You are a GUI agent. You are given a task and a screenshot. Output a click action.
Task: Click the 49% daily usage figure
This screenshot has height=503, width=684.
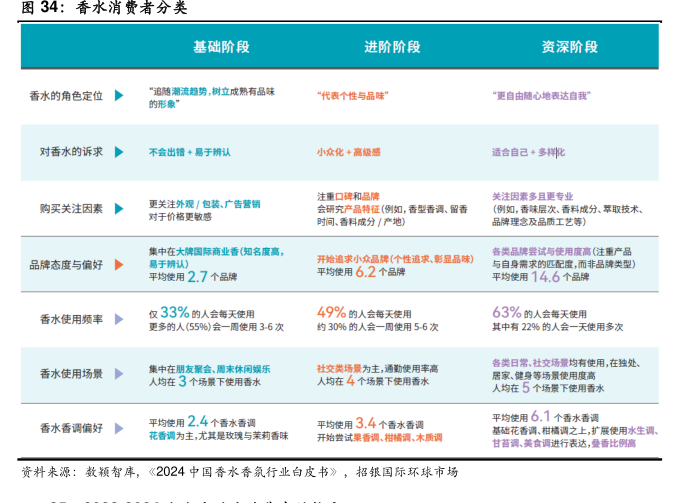[331, 311]
